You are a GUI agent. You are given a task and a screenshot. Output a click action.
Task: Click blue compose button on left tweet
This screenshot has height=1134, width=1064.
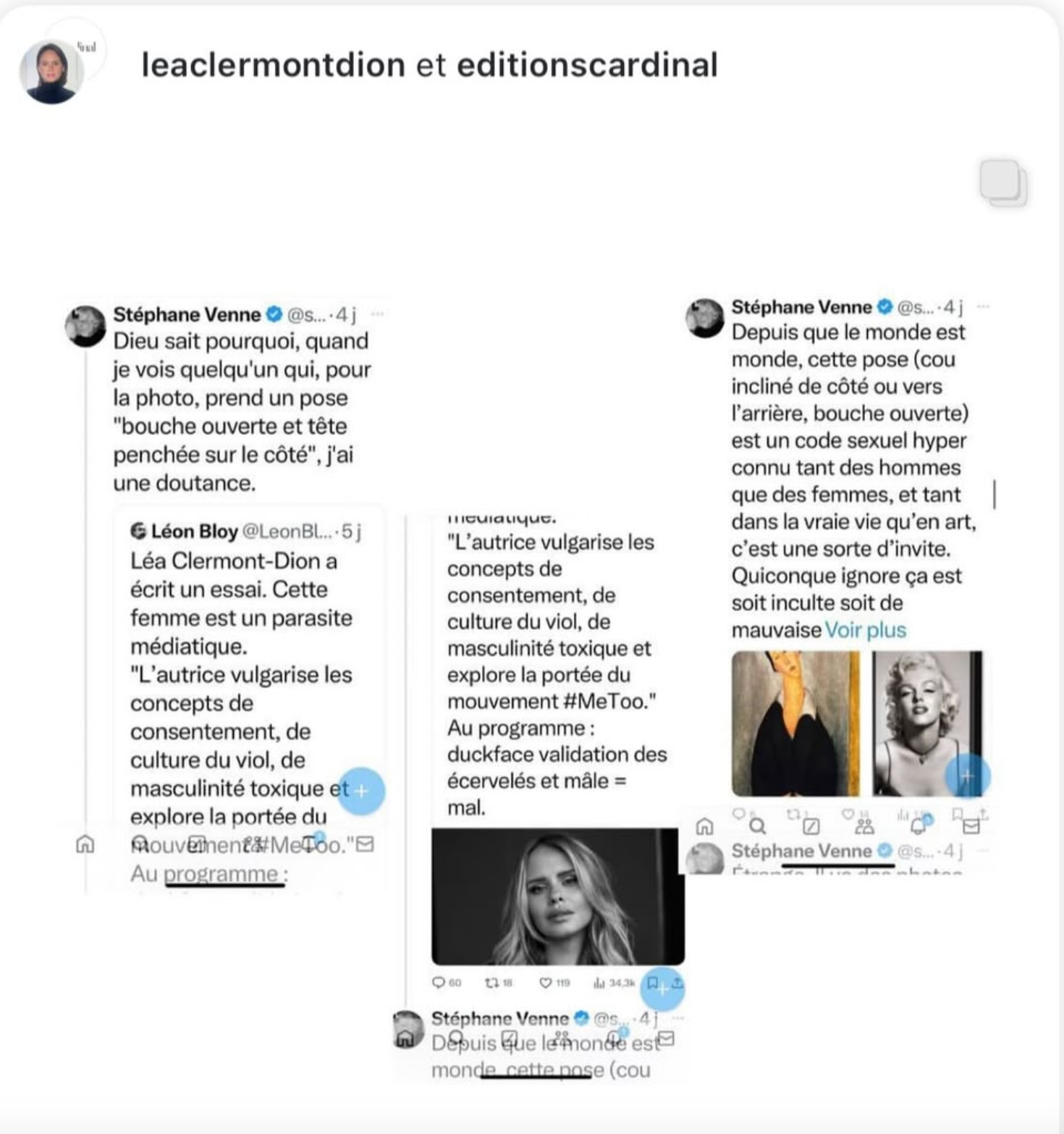point(361,791)
